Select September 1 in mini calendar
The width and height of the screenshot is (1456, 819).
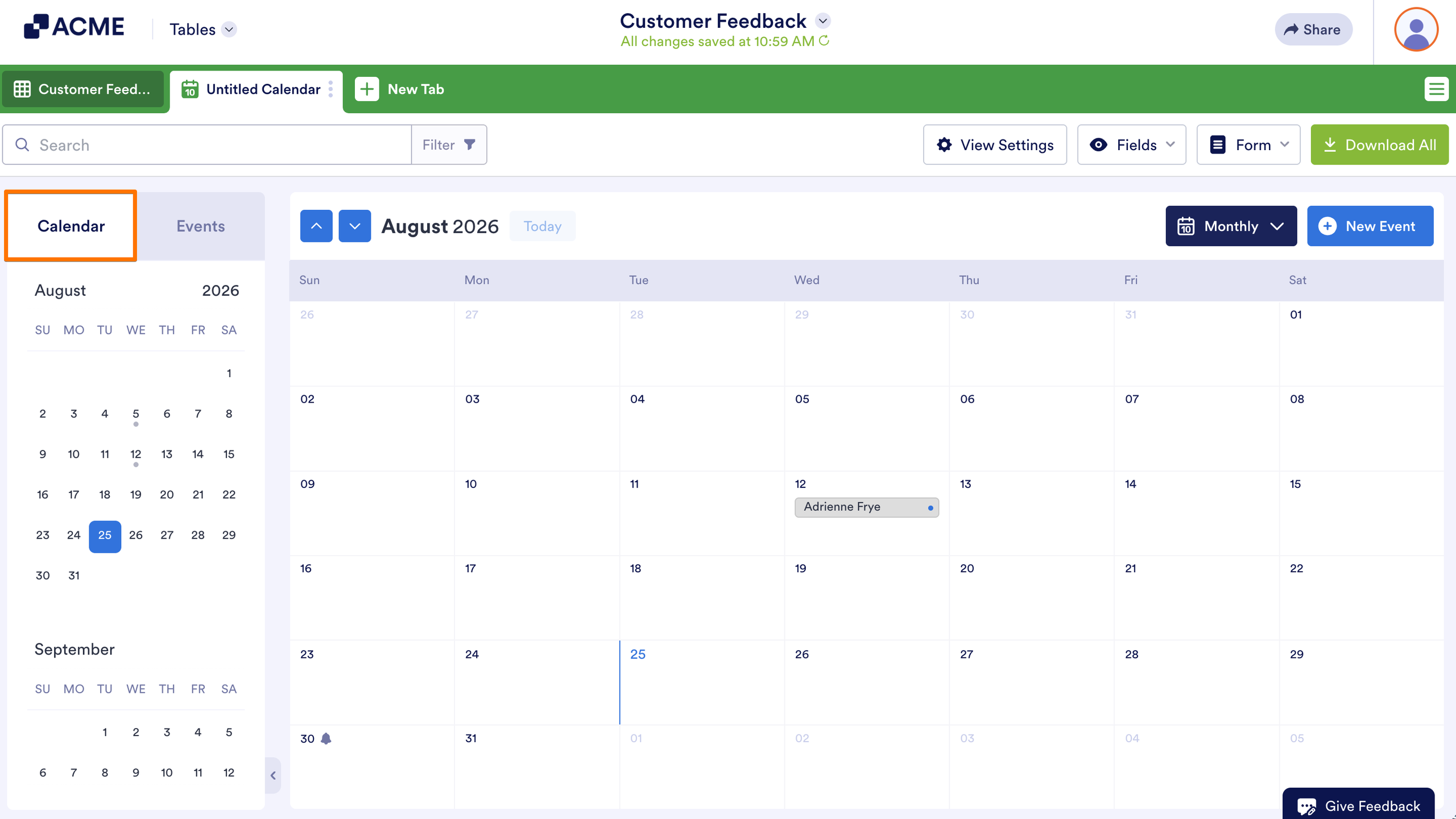[x=105, y=732]
